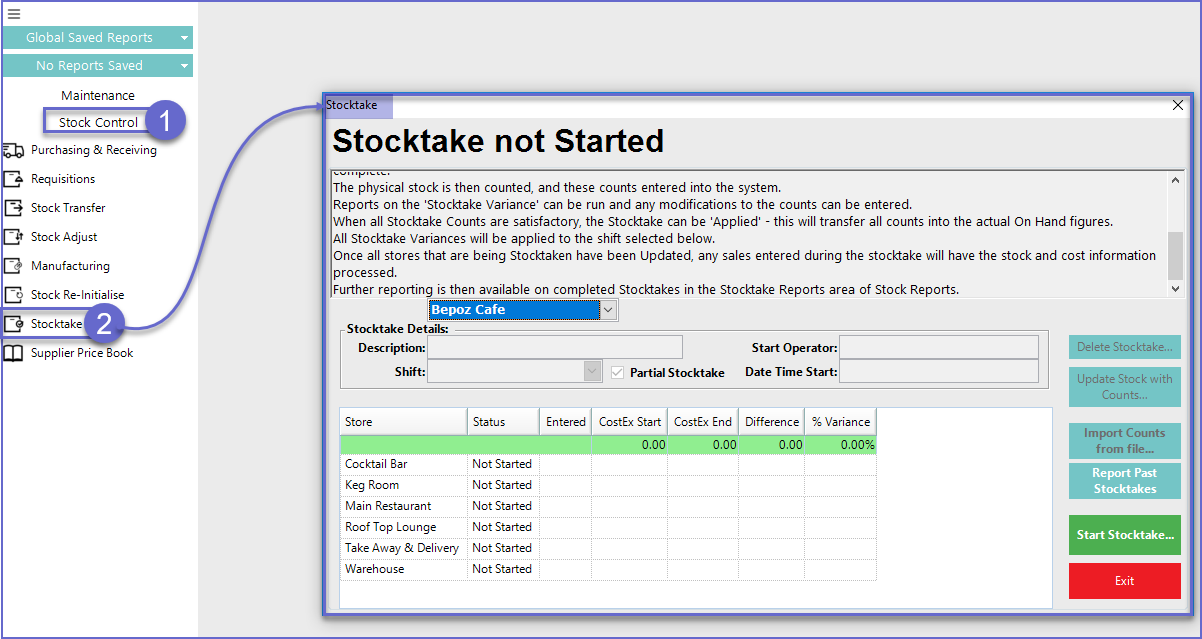Click the Report Past Stocktakes button
The image size is (1202, 639).
[x=1124, y=481]
